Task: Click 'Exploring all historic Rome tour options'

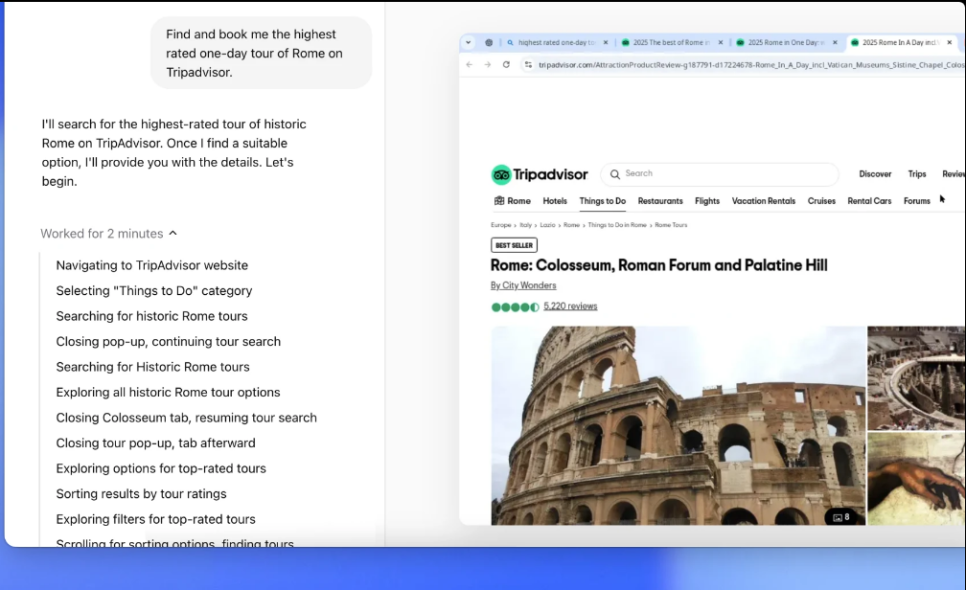Action: (168, 392)
